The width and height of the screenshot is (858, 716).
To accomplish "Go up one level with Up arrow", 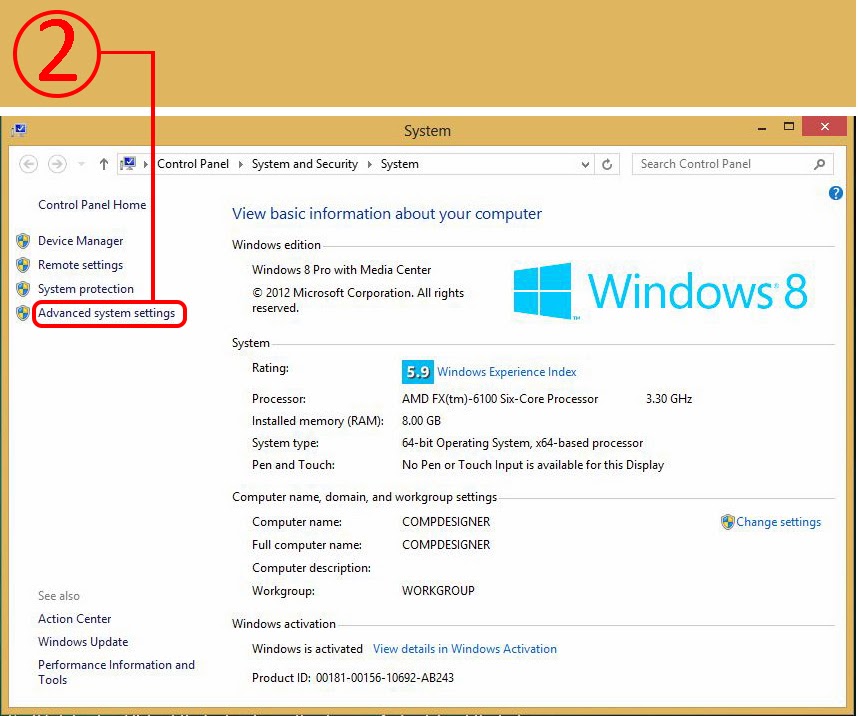I will (x=103, y=164).
